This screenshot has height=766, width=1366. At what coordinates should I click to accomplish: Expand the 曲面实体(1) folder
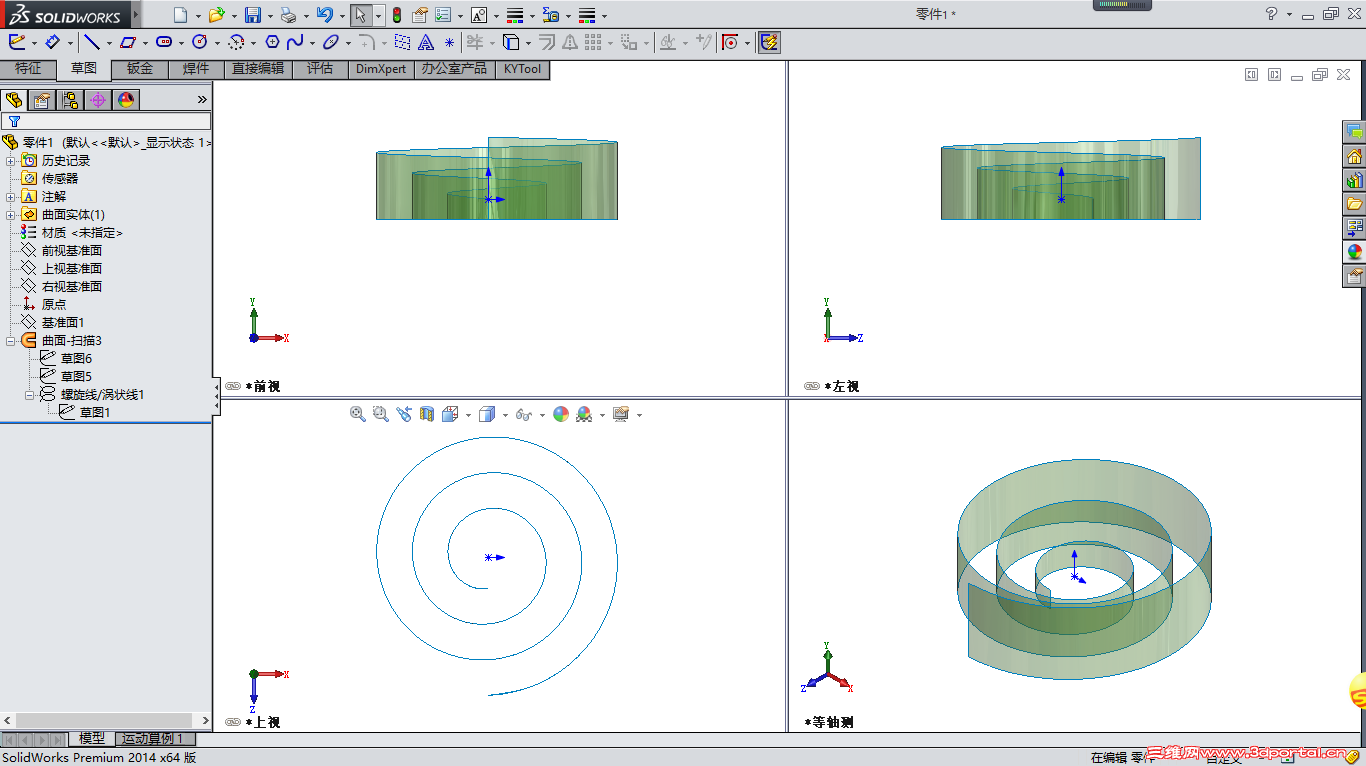[11, 215]
